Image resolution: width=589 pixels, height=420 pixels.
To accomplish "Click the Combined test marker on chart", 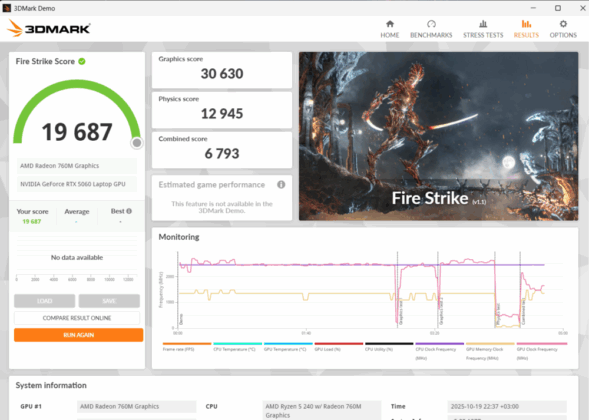I will point(523,311).
